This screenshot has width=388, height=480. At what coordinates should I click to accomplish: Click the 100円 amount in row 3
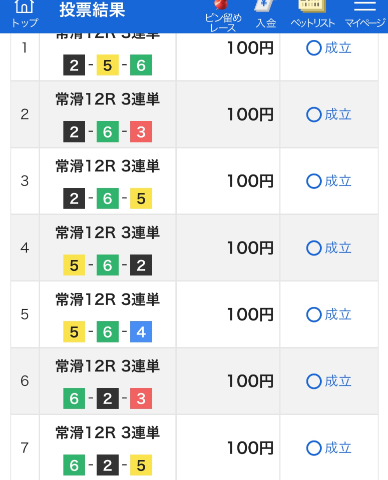tap(250, 181)
